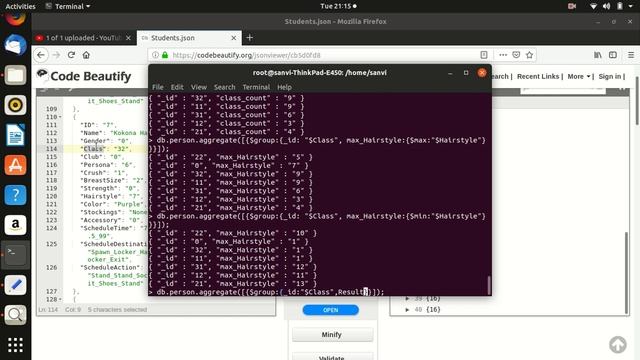Bookmark this page with star icon
Screen dimensions: 640x360
pos(529,55)
